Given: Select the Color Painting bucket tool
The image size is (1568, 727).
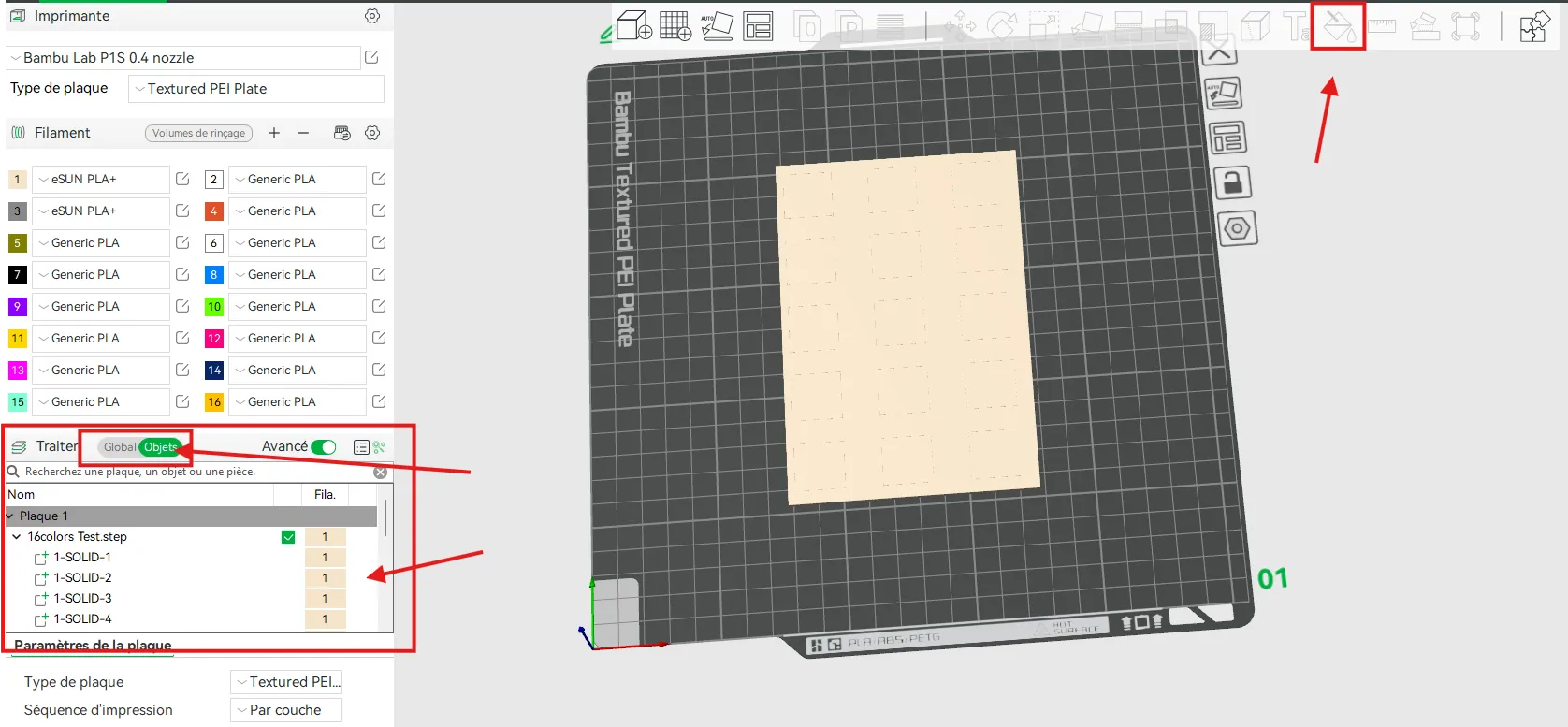Looking at the screenshot, I should 1339,26.
